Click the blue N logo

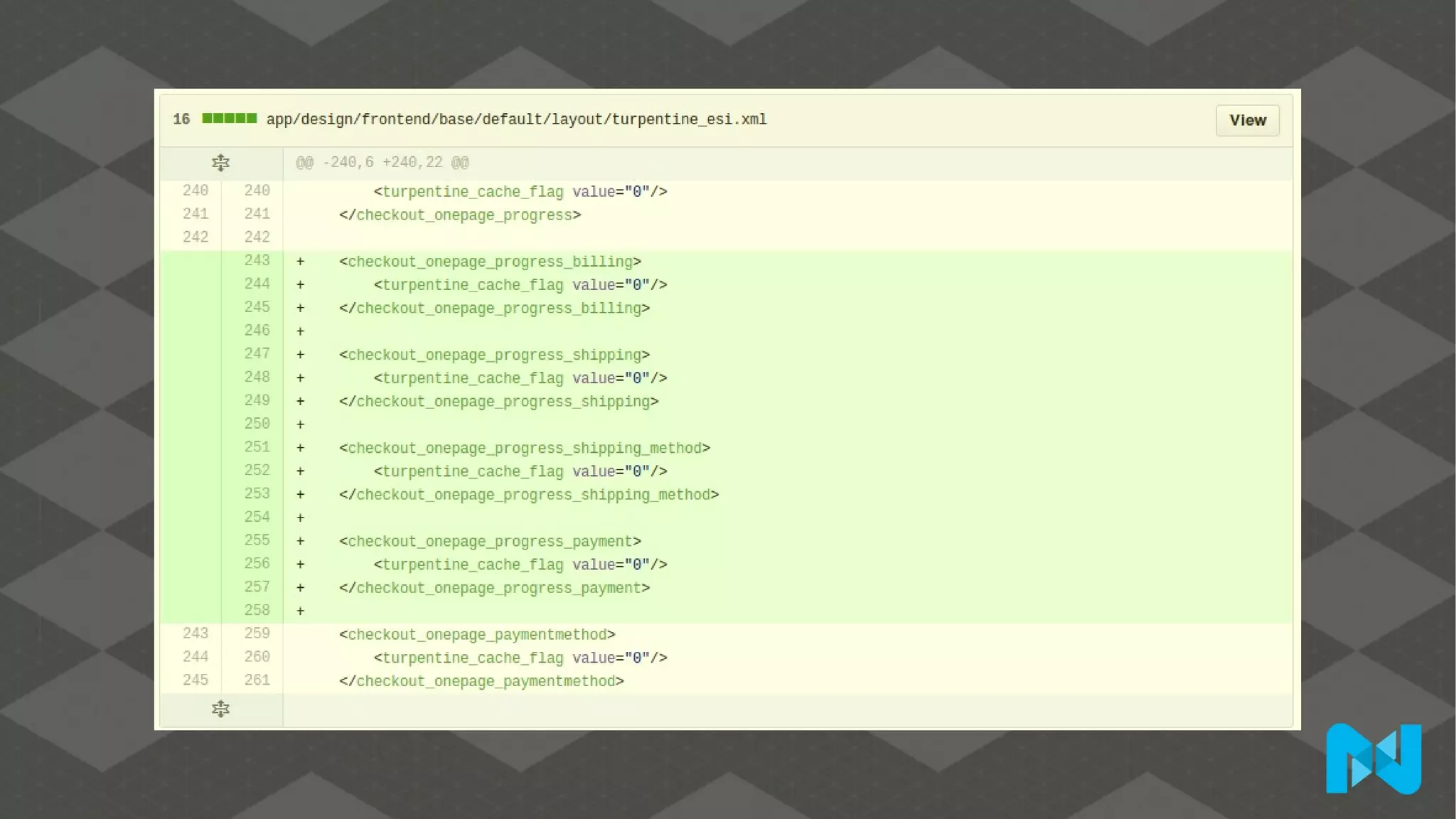pos(1373,759)
